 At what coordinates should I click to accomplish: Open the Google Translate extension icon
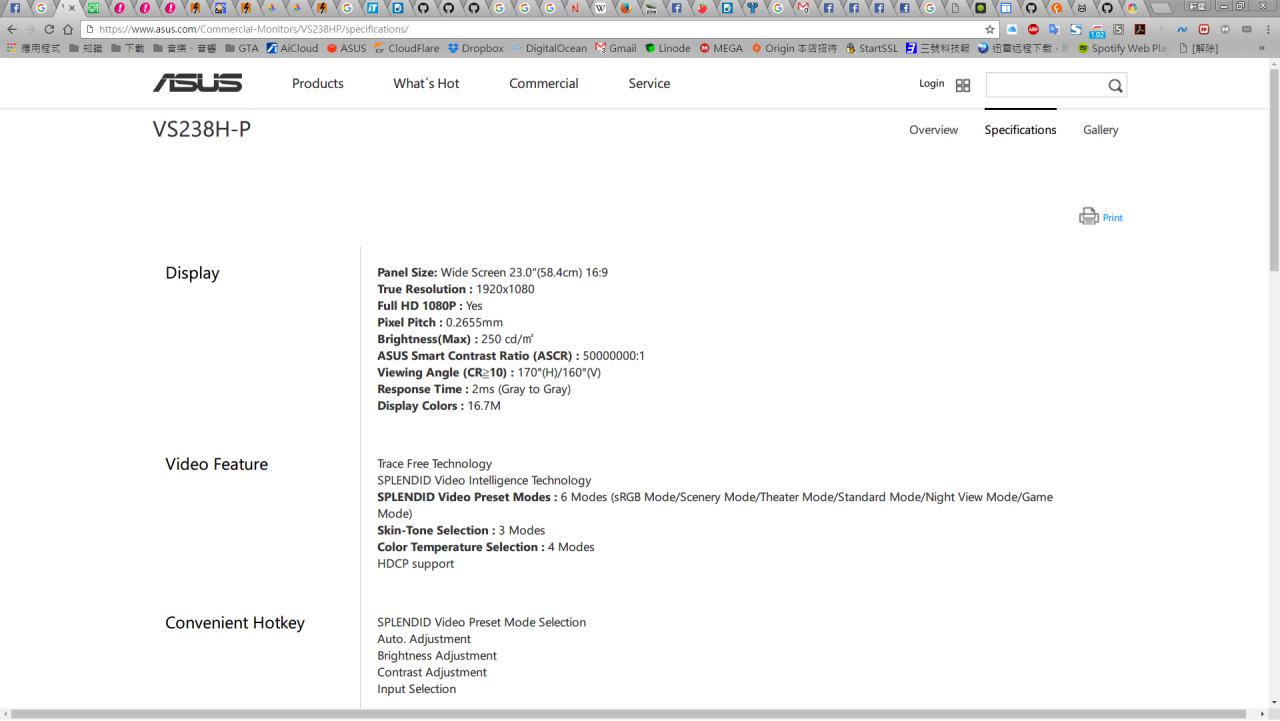[1054, 29]
